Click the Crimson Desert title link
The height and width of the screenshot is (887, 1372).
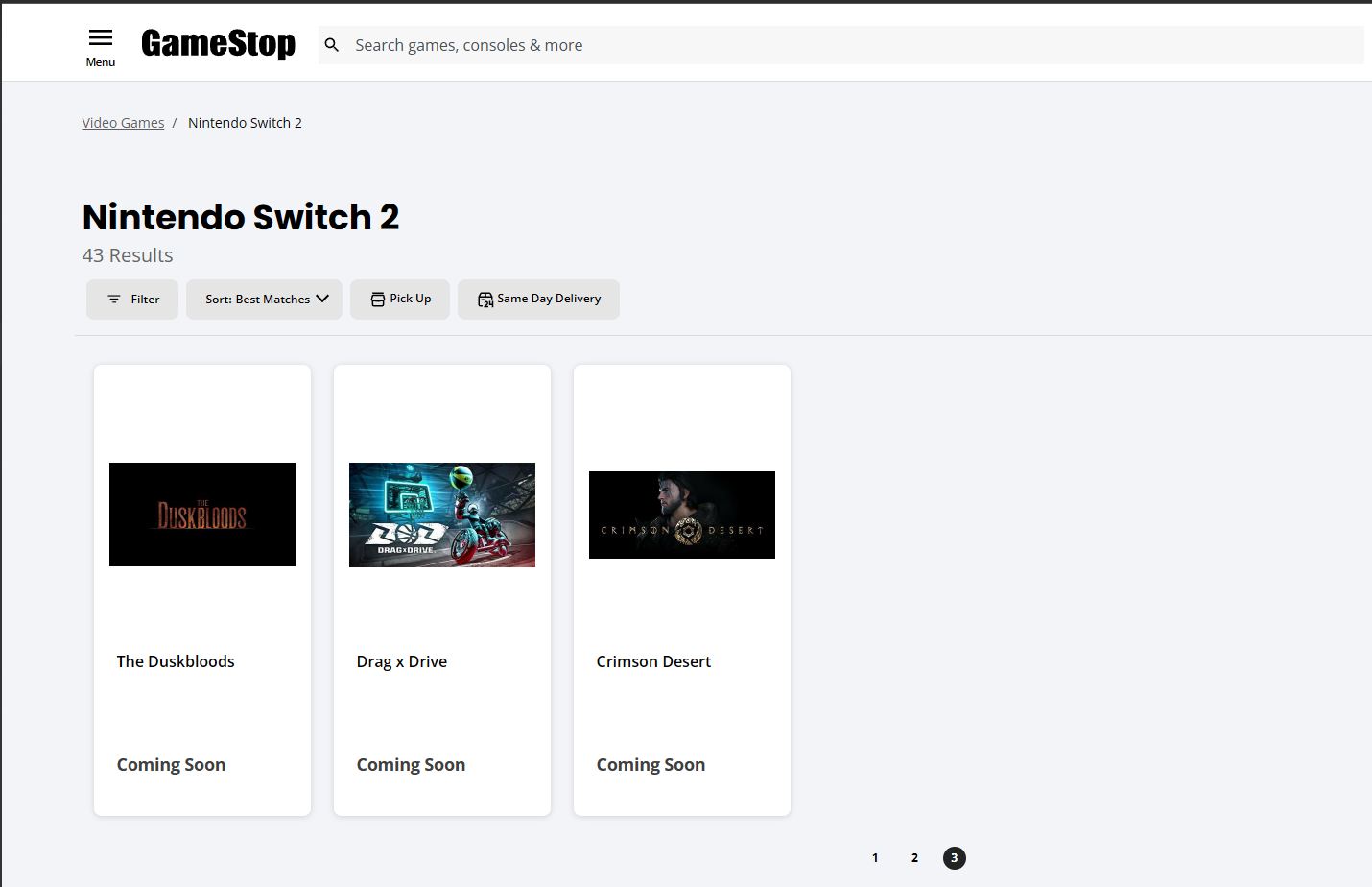click(653, 661)
